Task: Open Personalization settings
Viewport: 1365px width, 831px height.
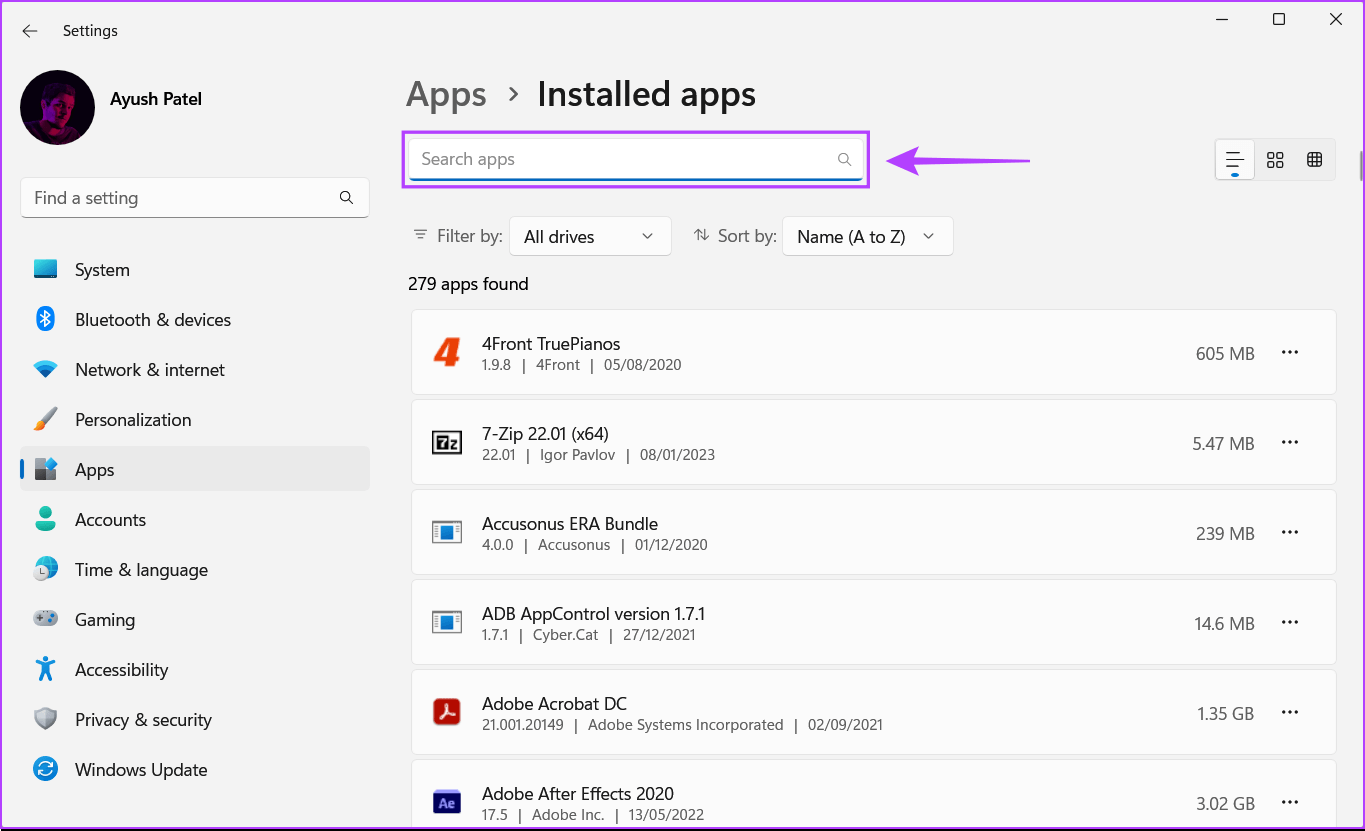Action: (x=195, y=420)
